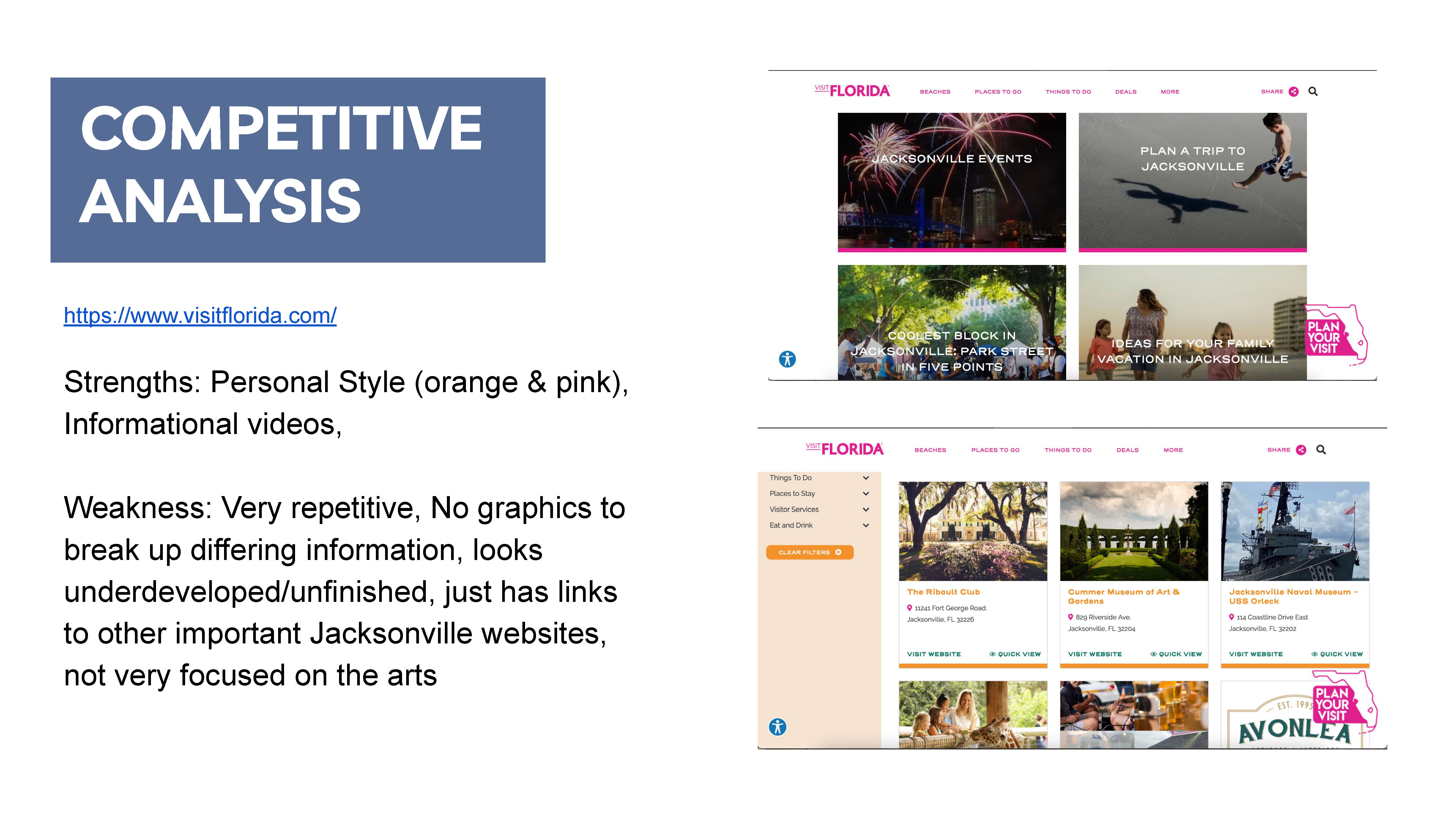This screenshot has height=819, width=1456.
Task: Open accessibility icon on filter sidebar
Action: (x=778, y=726)
